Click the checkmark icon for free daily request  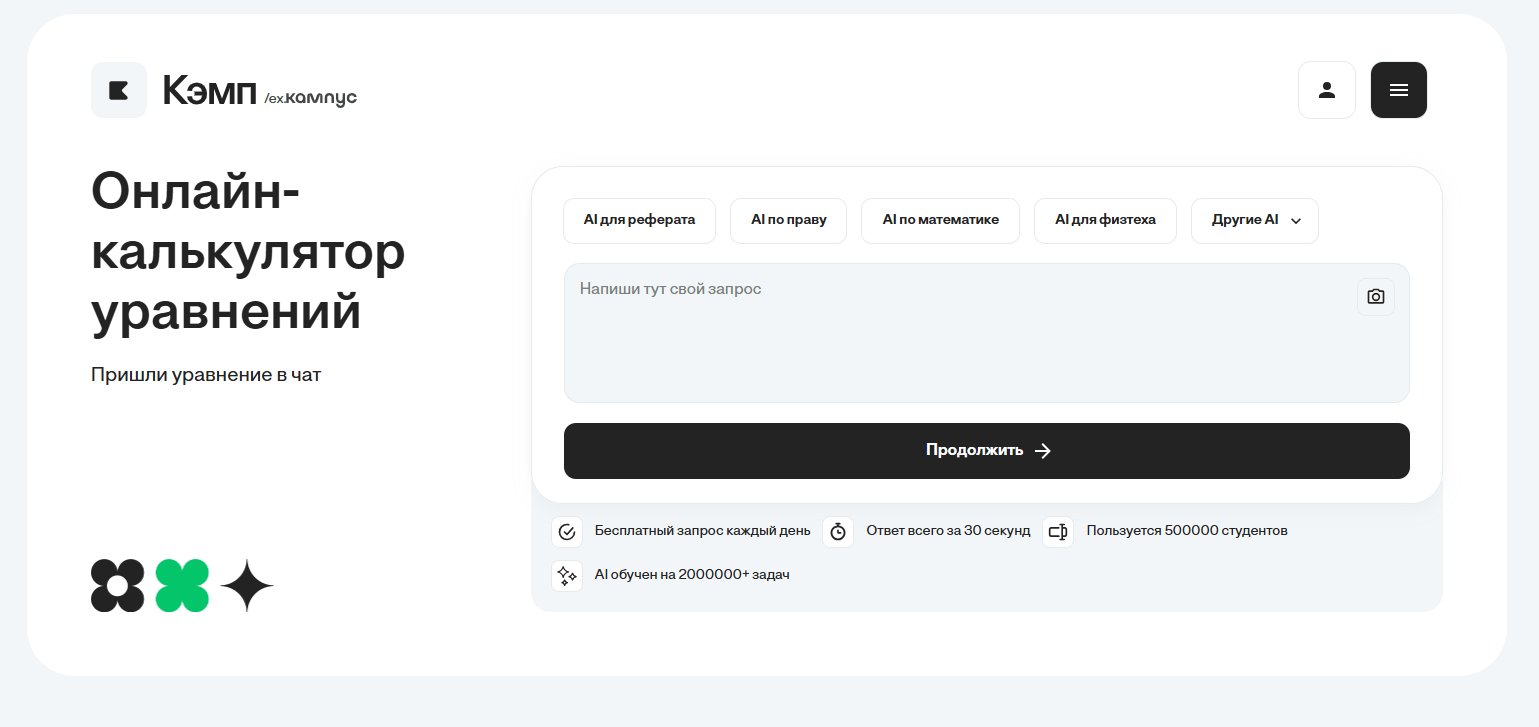point(567,531)
